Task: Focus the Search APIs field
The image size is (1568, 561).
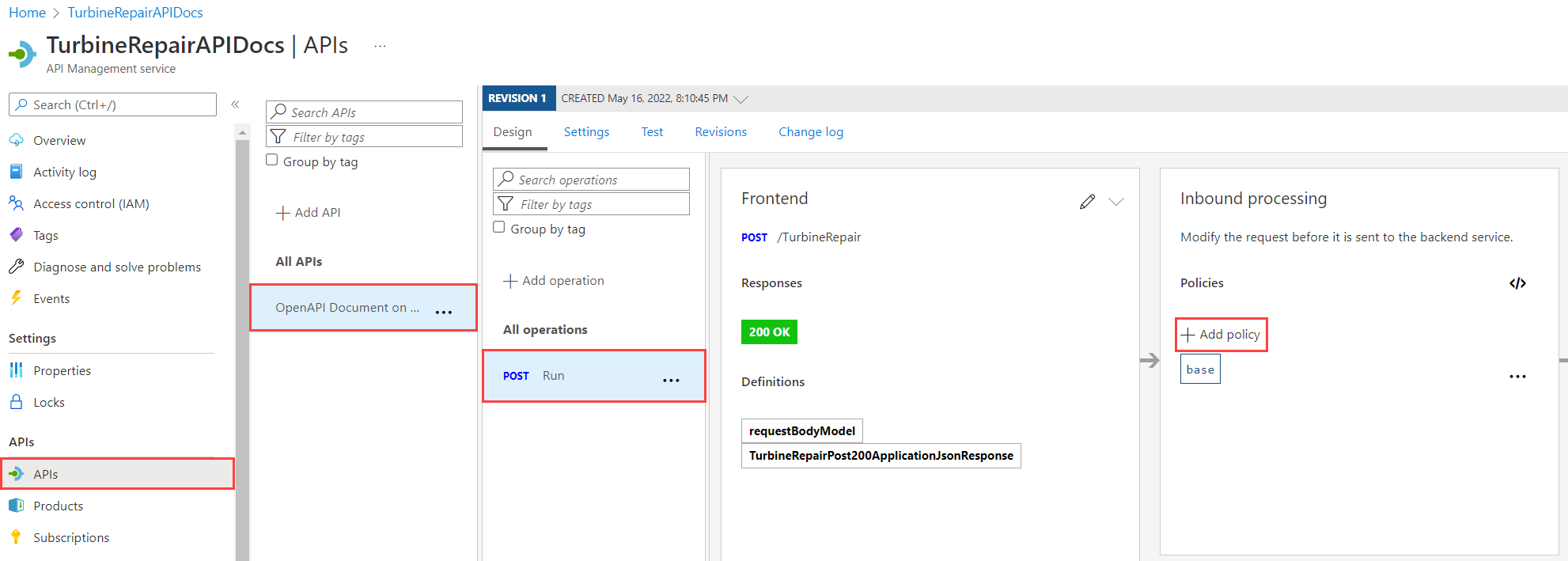Action: (x=364, y=112)
